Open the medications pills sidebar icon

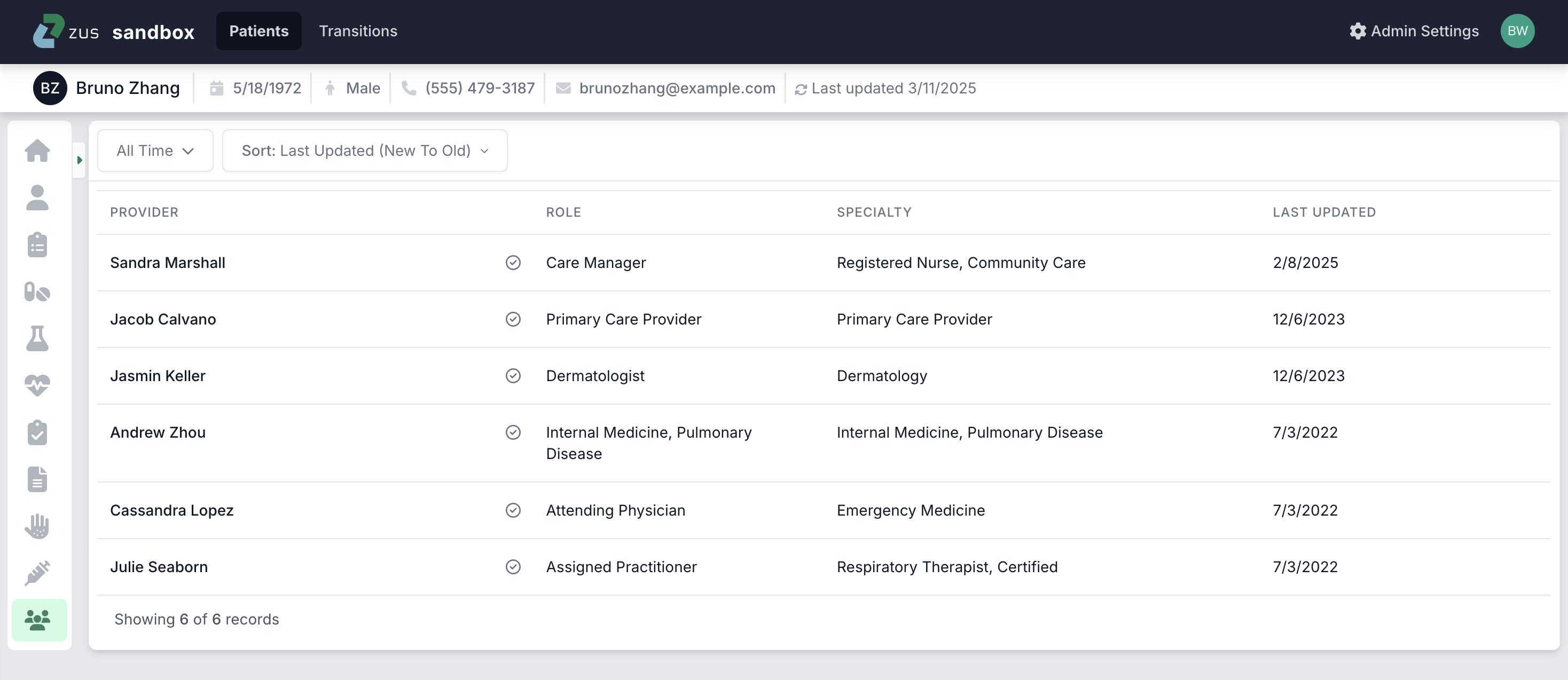coord(38,292)
